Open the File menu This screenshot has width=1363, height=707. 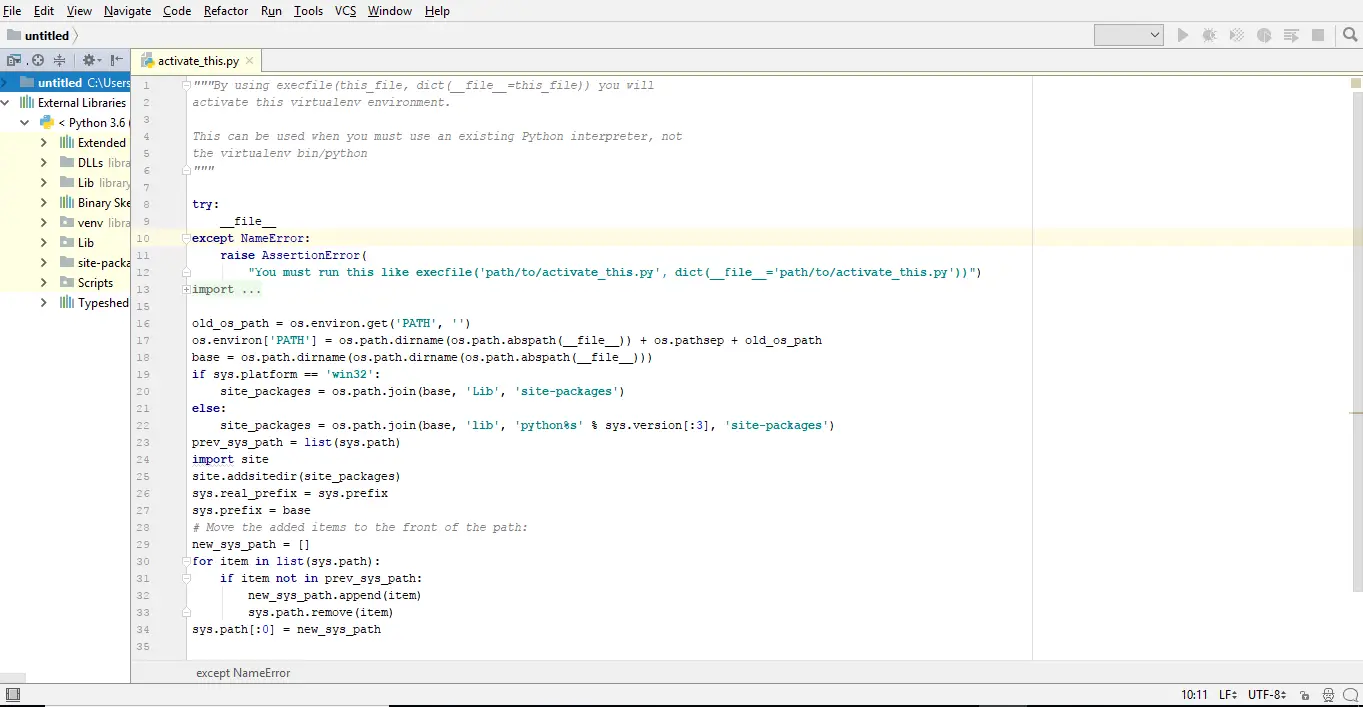point(12,11)
